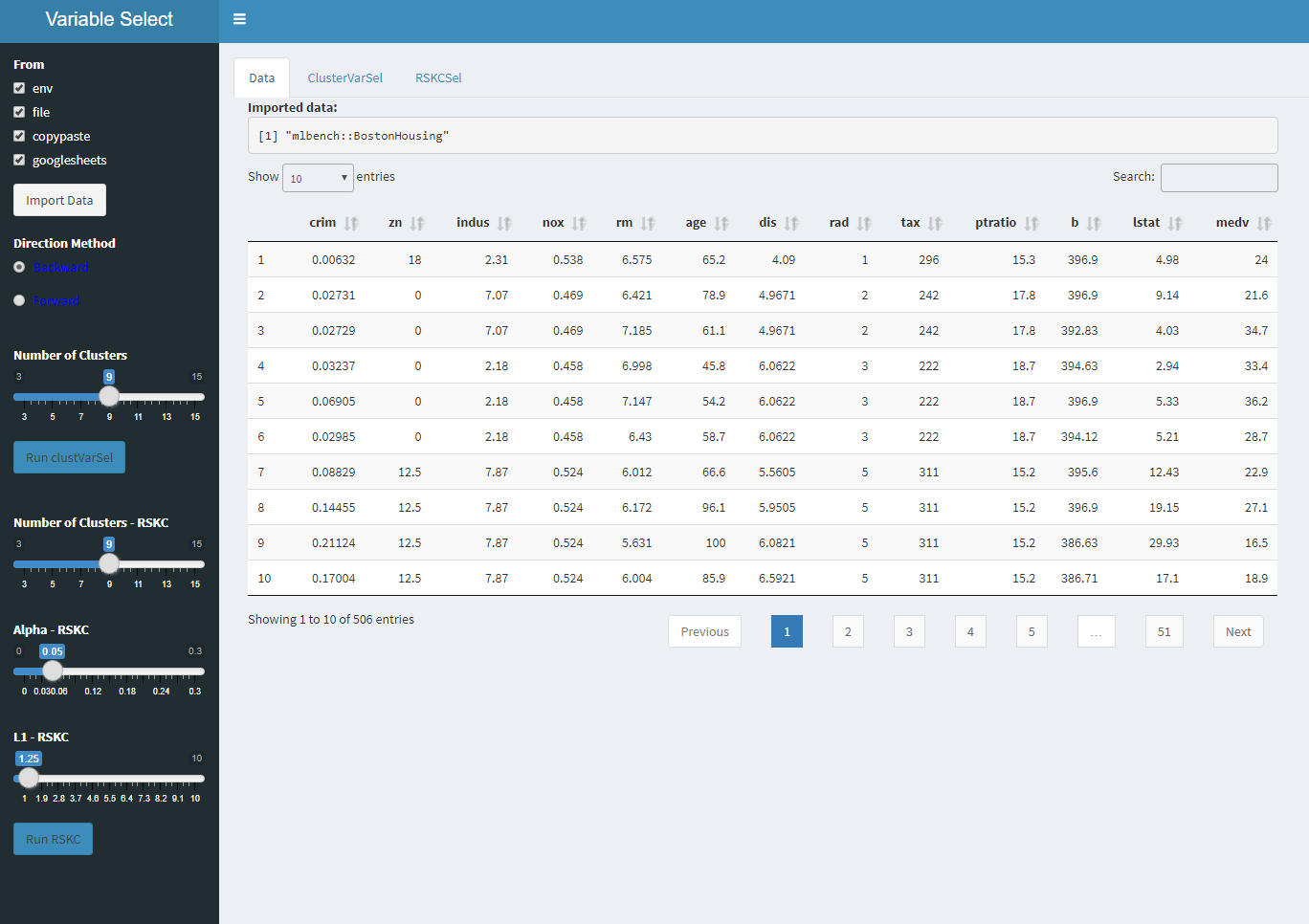This screenshot has width=1309, height=924.
Task: Open the RSKCSel tab
Action: [438, 78]
